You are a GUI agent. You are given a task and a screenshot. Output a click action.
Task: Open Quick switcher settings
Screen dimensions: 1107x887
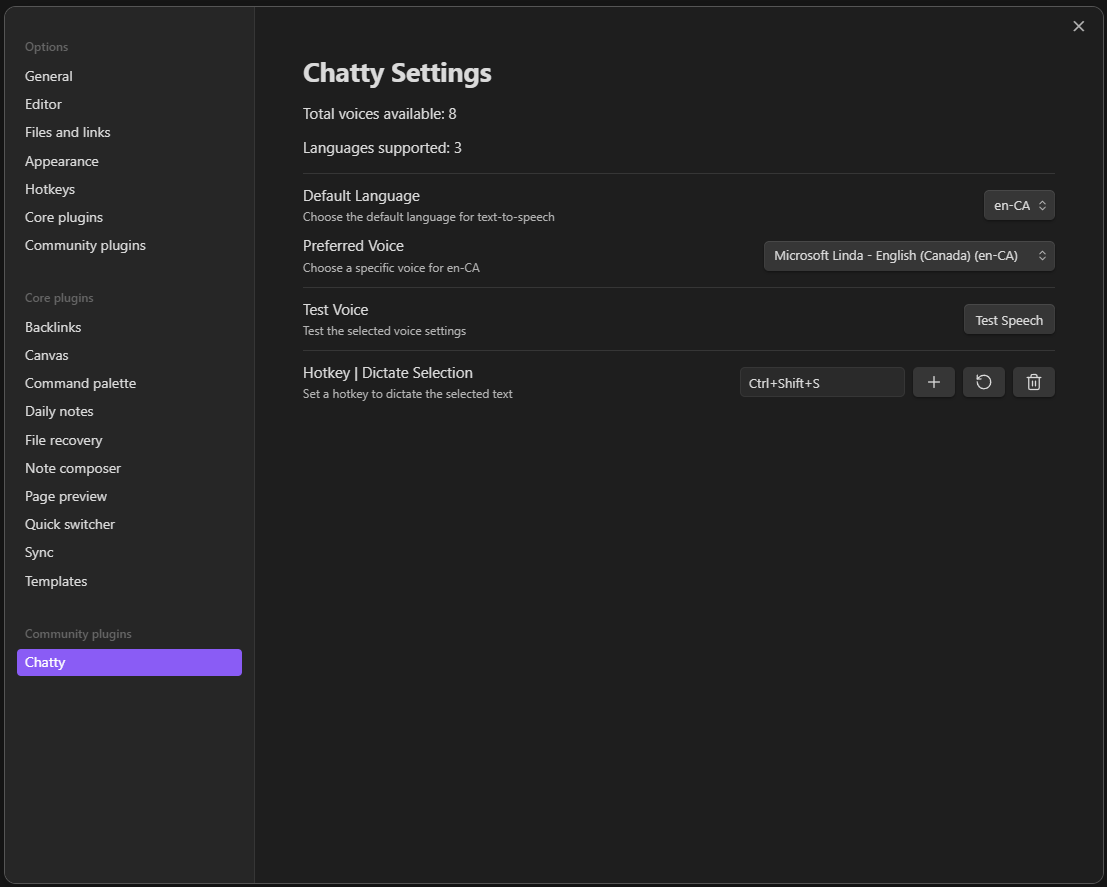pos(129,525)
